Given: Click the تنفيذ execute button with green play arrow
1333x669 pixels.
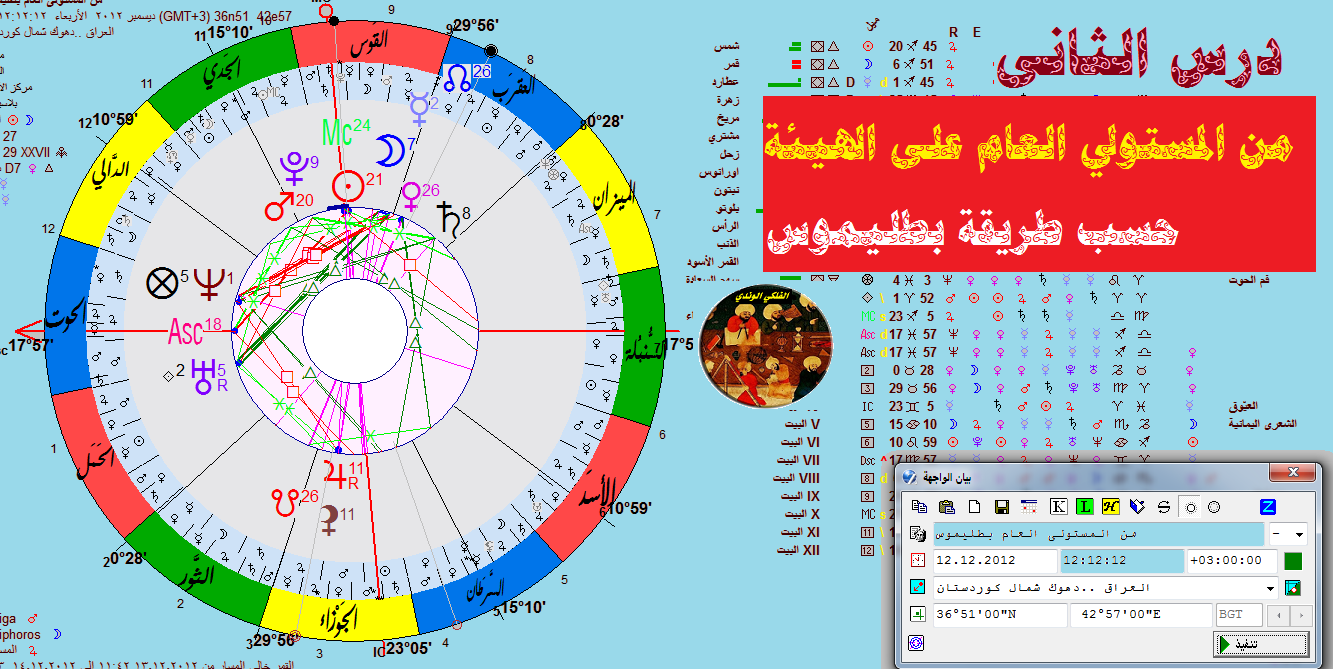Looking at the screenshot, I should 1260,642.
